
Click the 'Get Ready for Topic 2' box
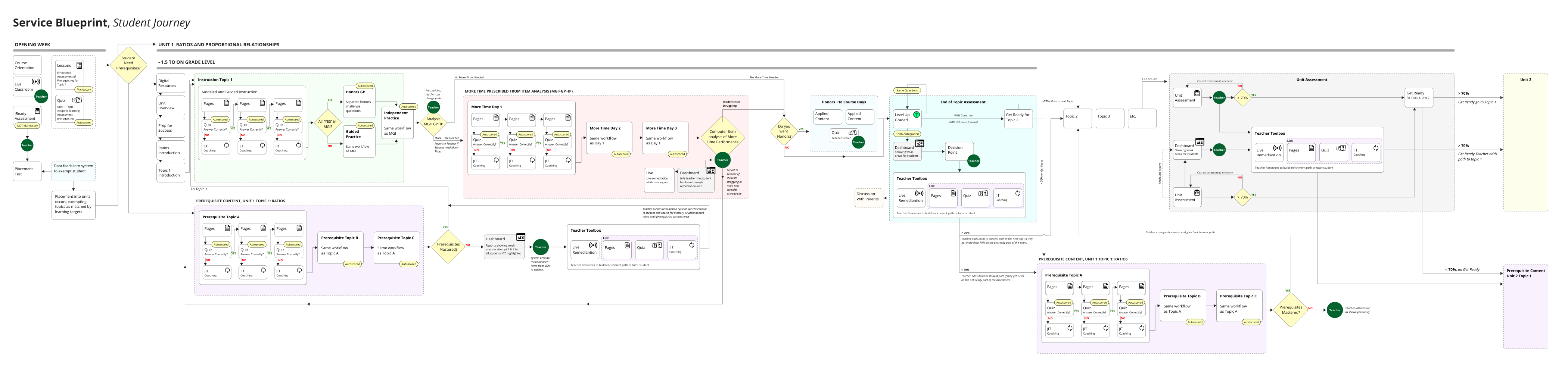pyautogui.click(x=1019, y=119)
